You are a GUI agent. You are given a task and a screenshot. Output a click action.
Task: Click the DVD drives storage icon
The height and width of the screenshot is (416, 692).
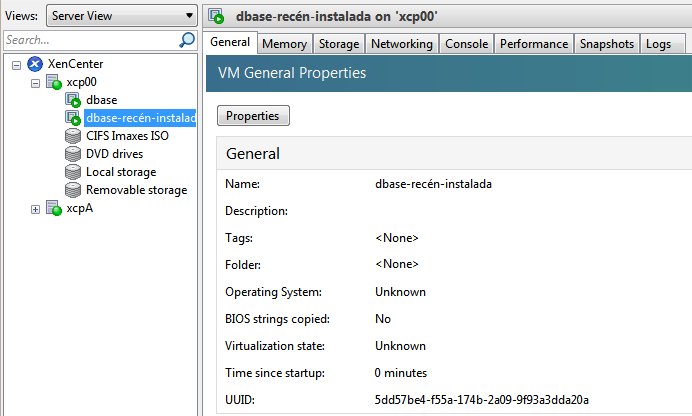[x=73, y=154]
